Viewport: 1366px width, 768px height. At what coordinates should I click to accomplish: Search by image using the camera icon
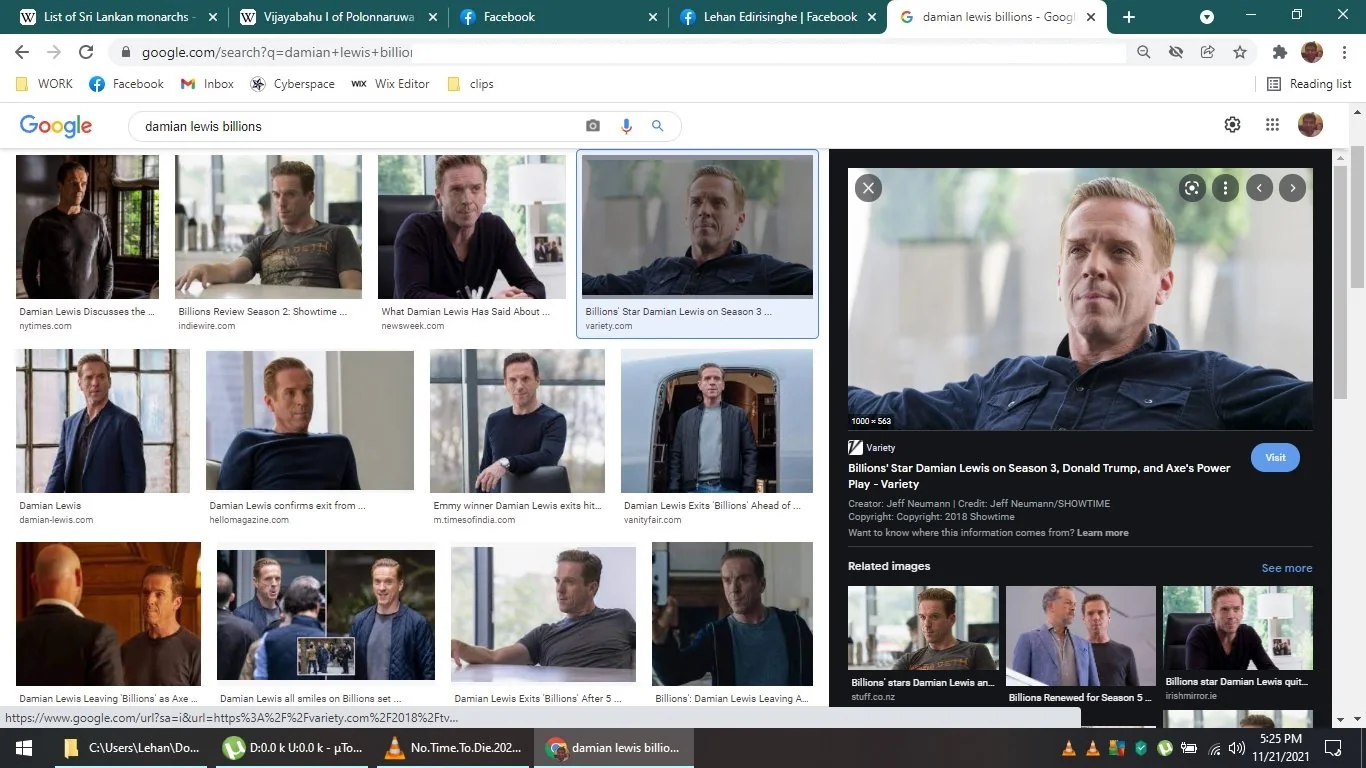tap(593, 126)
